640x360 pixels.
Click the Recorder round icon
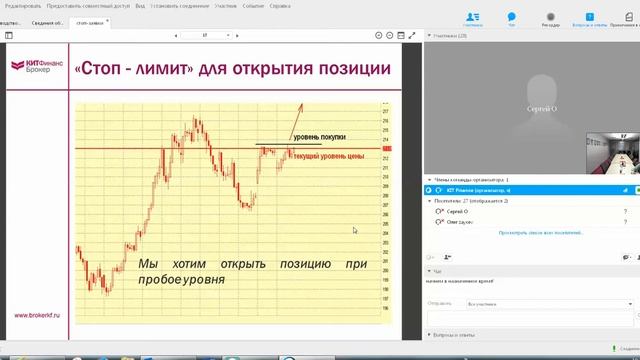(550, 17)
